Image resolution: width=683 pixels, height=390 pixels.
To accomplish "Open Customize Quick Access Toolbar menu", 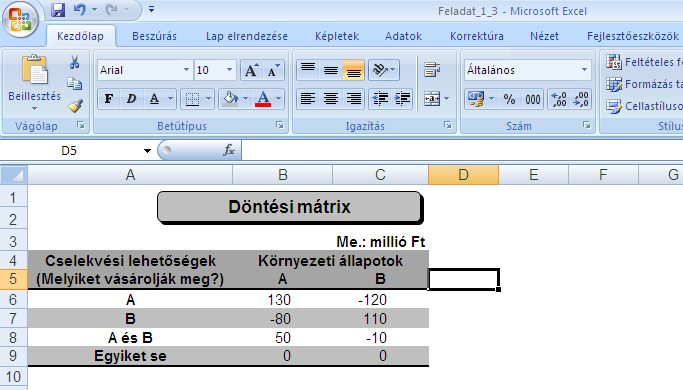I will click(151, 9).
